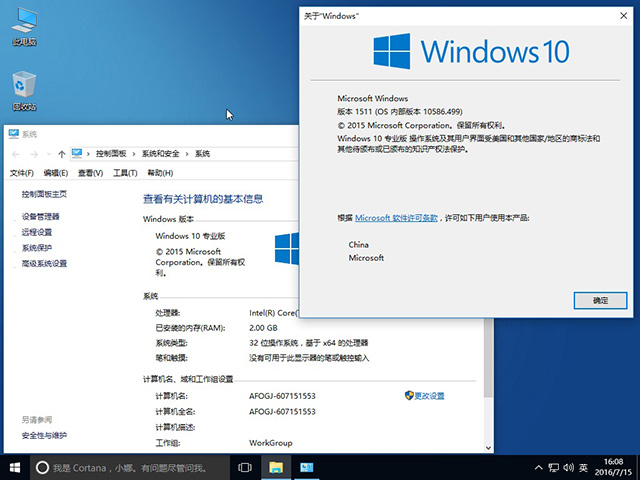The width and height of the screenshot is (640, 480).
Task: Open 系统保护 from the sidebar
Action: tap(37, 248)
